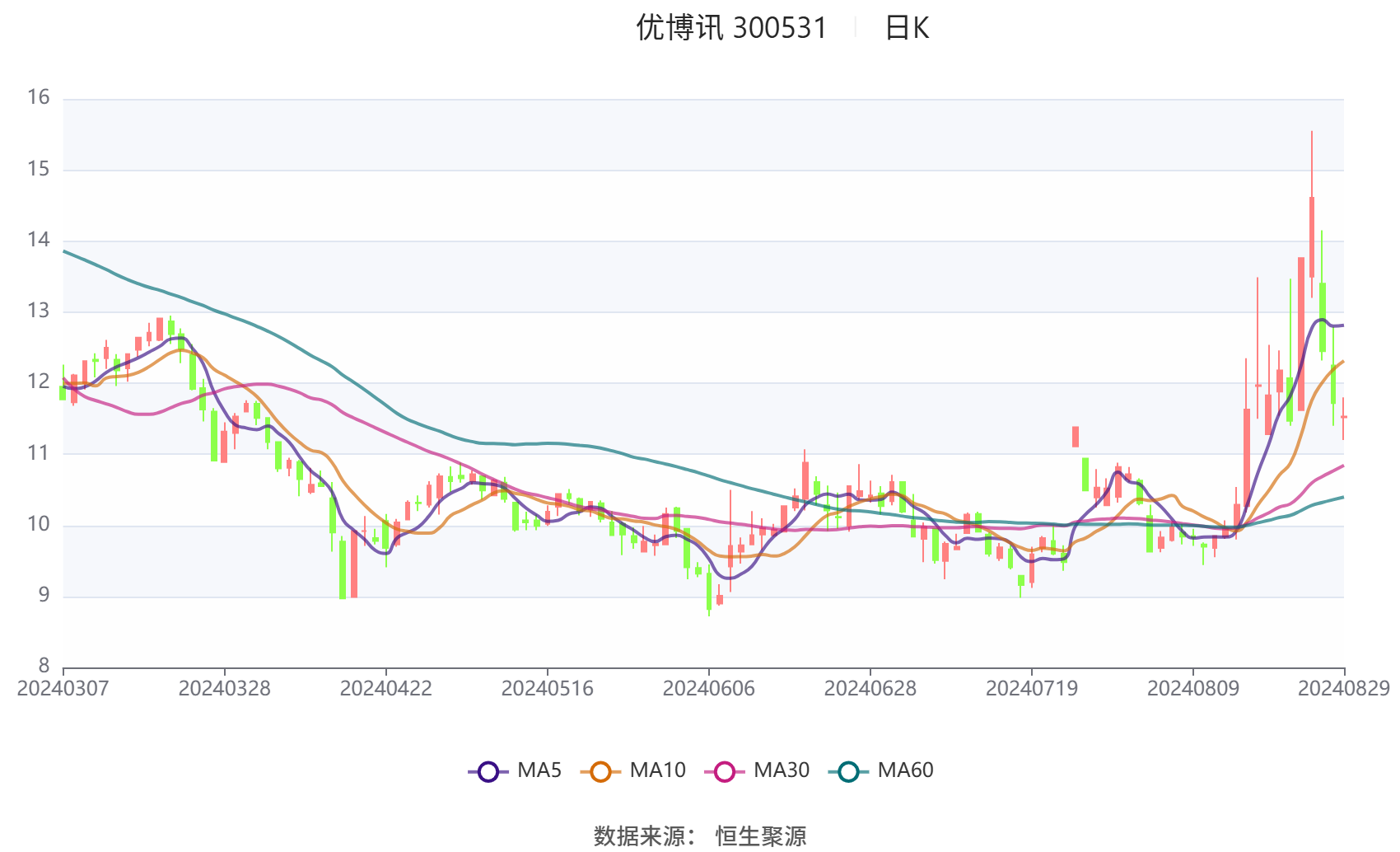1400x852 pixels.
Task: Hide the MA10 line using its legend text
Action: 657,770
